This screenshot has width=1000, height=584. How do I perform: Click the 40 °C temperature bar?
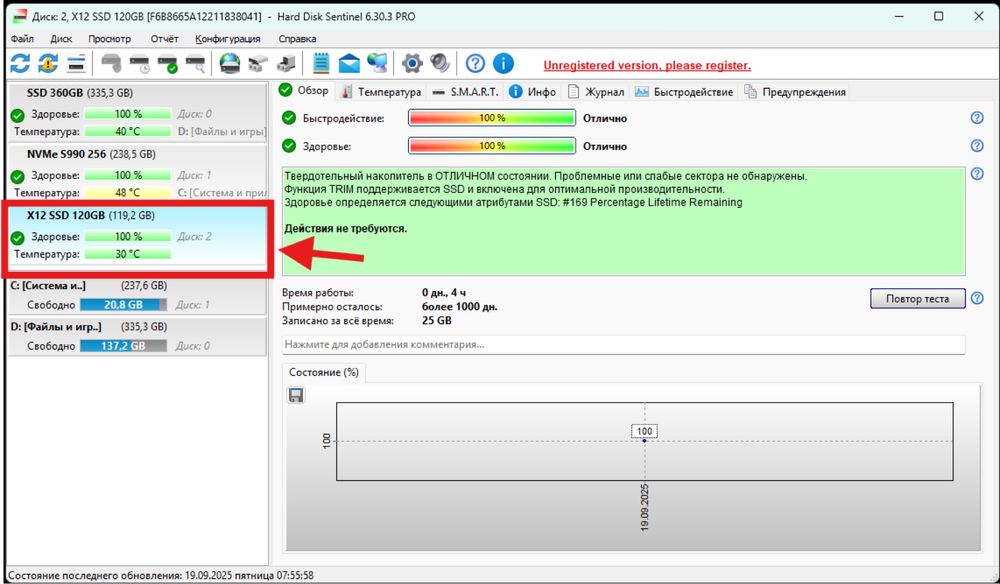128,131
